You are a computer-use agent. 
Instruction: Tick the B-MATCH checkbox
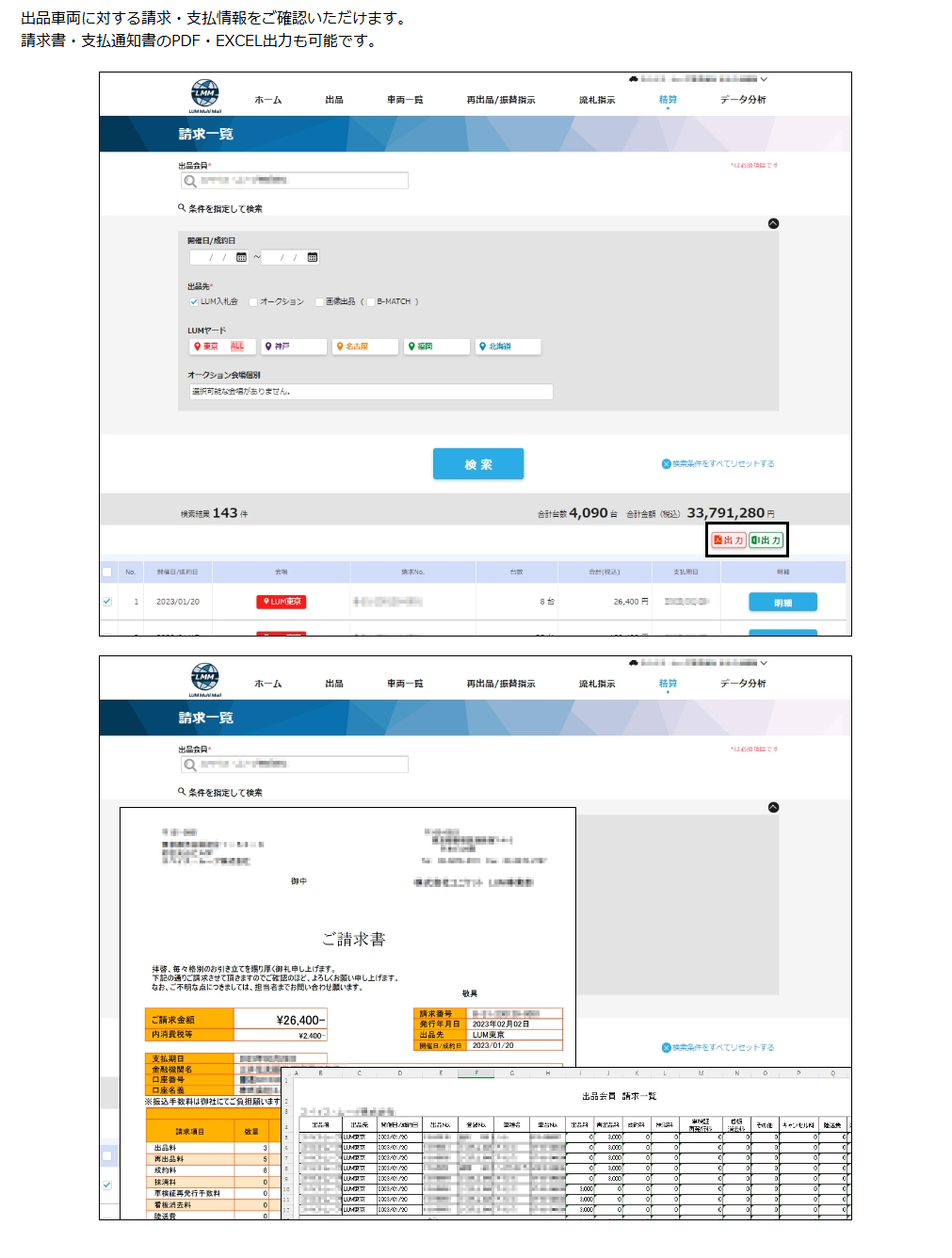click(370, 302)
